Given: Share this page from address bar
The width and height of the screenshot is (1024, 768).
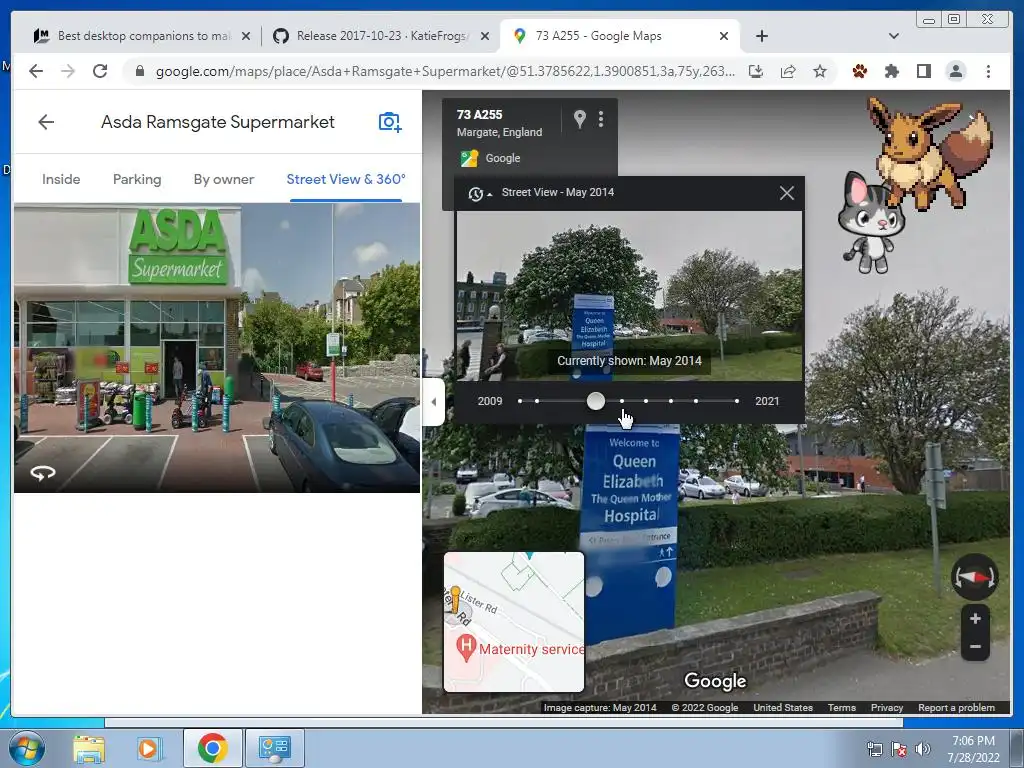Looking at the screenshot, I should (788, 71).
